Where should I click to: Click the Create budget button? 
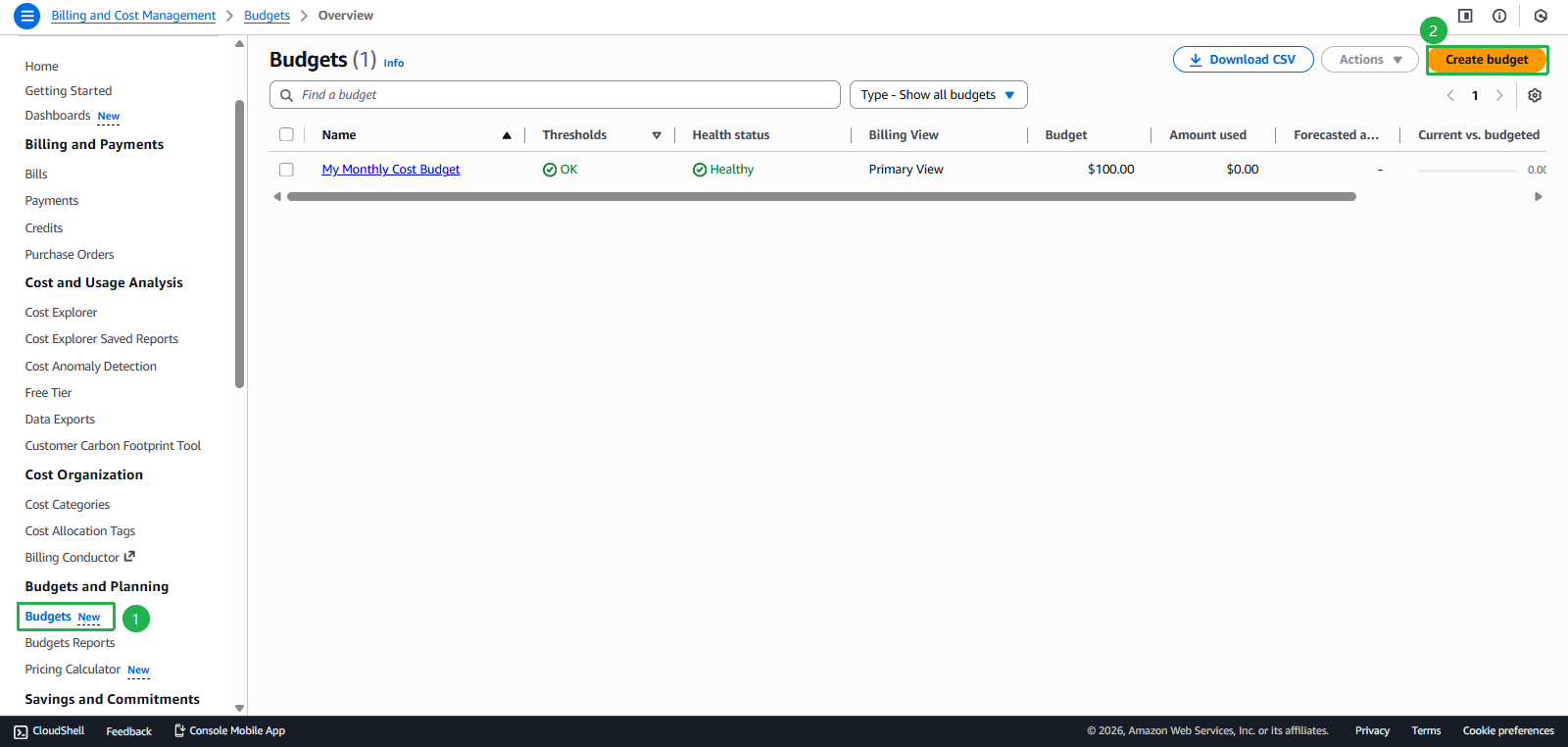(x=1486, y=60)
